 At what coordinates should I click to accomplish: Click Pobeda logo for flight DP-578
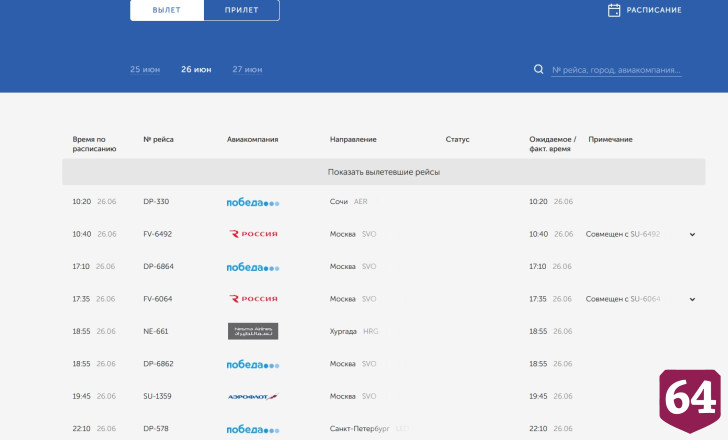click(x=253, y=430)
